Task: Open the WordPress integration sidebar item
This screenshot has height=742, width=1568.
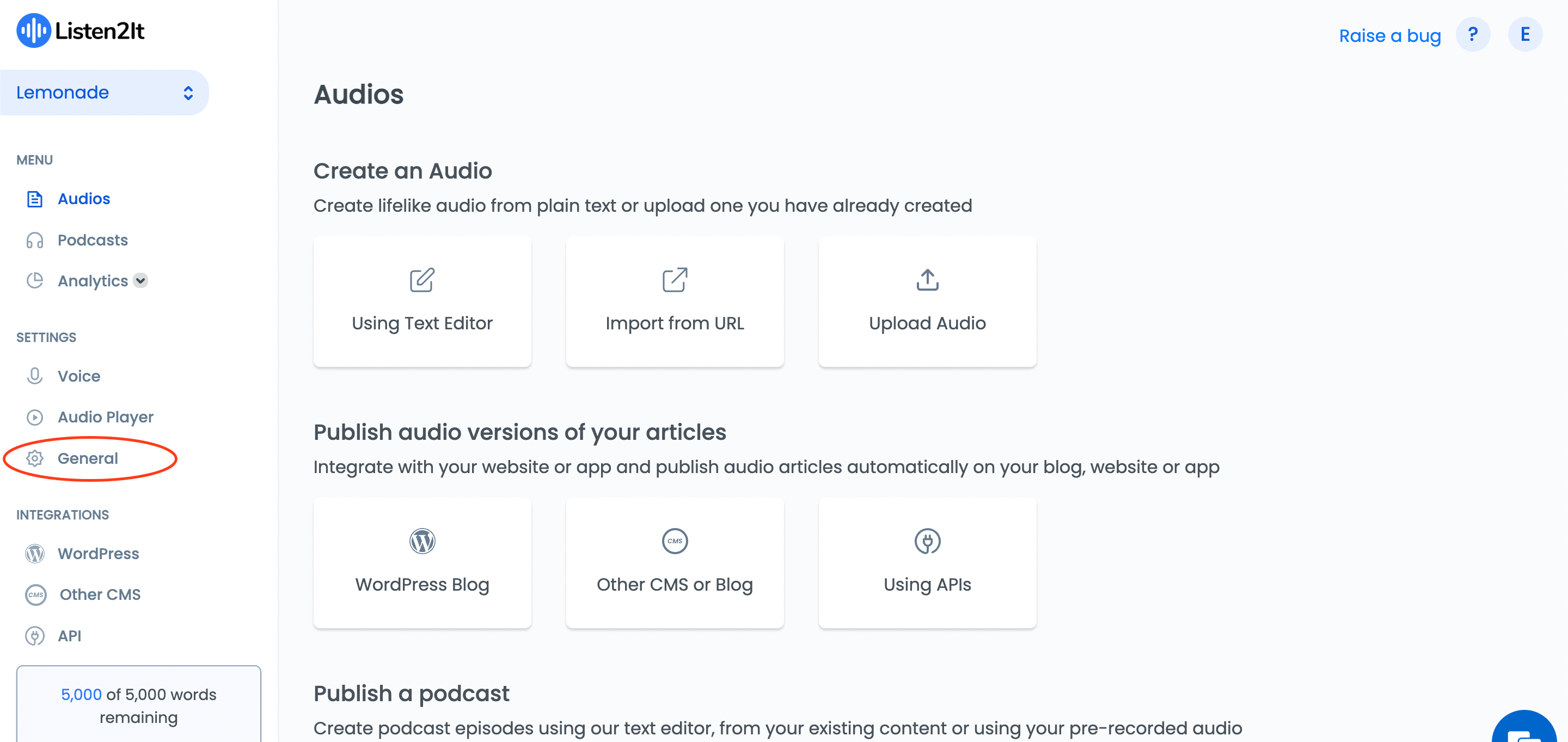Action: coord(98,553)
